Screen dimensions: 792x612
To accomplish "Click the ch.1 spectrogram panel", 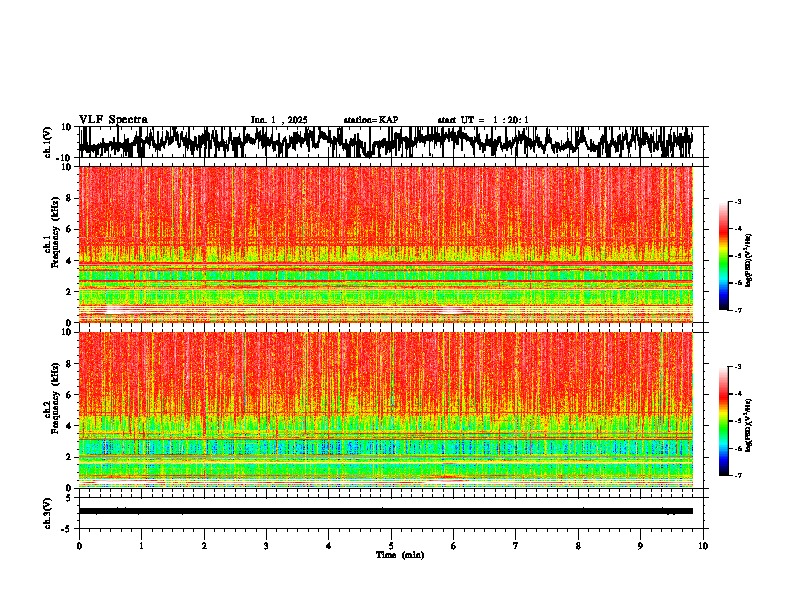I will 386,244.
